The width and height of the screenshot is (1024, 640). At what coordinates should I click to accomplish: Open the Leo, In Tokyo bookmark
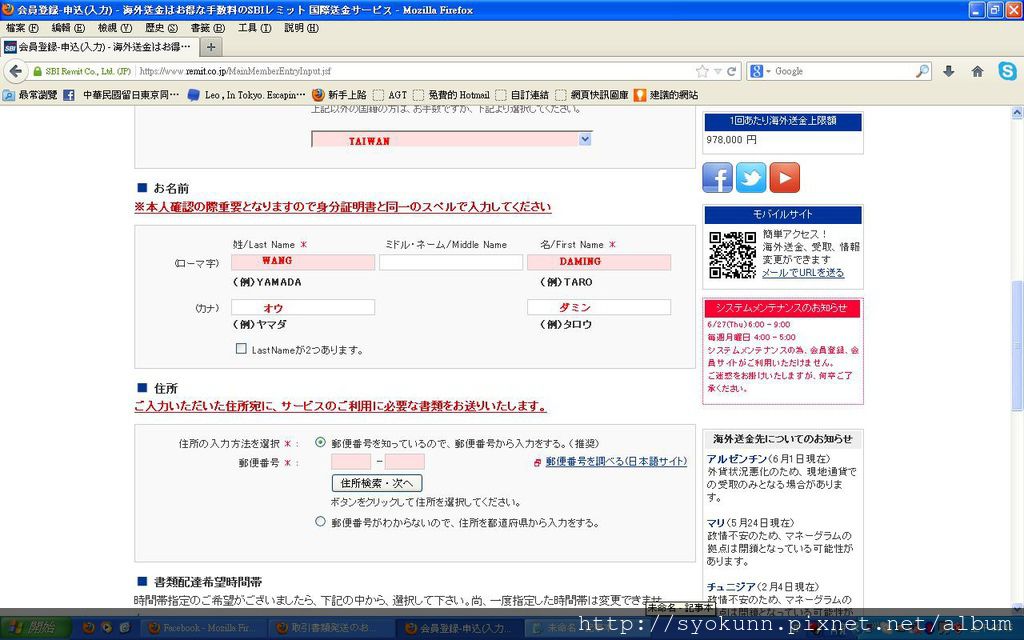[x=247, y=95]
